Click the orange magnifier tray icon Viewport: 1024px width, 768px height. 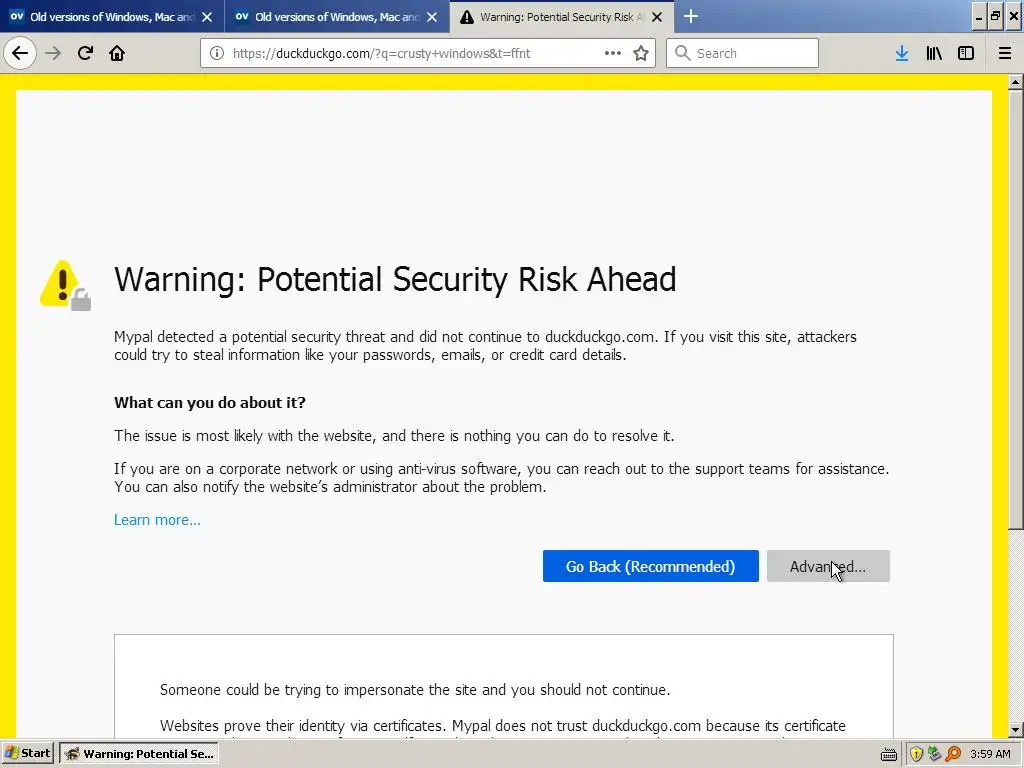pos(953,754)
